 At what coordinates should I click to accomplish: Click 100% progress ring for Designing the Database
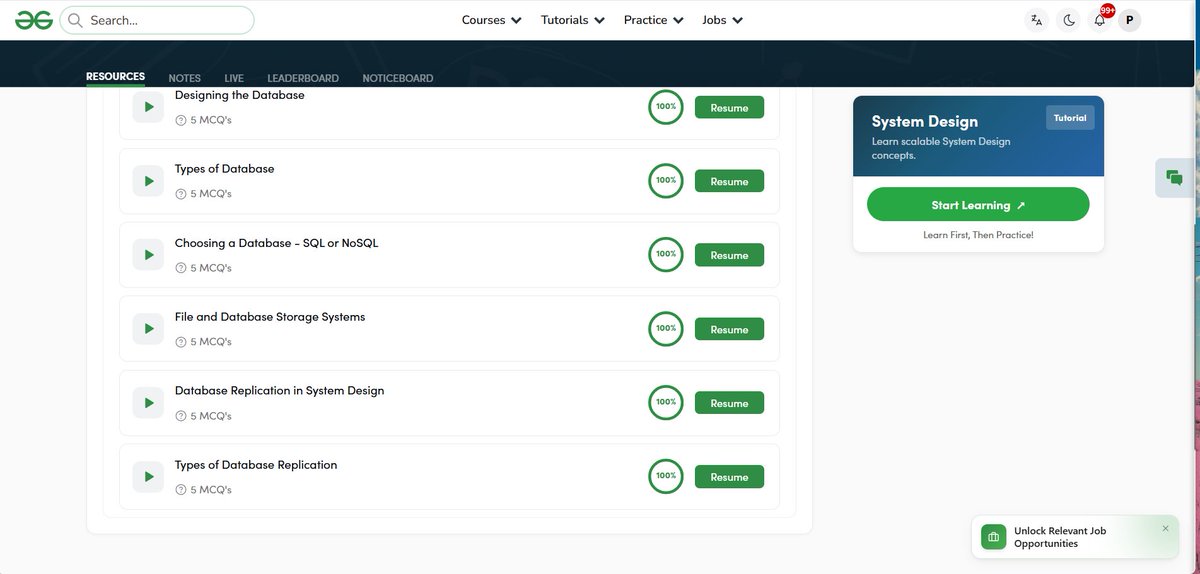666,107
